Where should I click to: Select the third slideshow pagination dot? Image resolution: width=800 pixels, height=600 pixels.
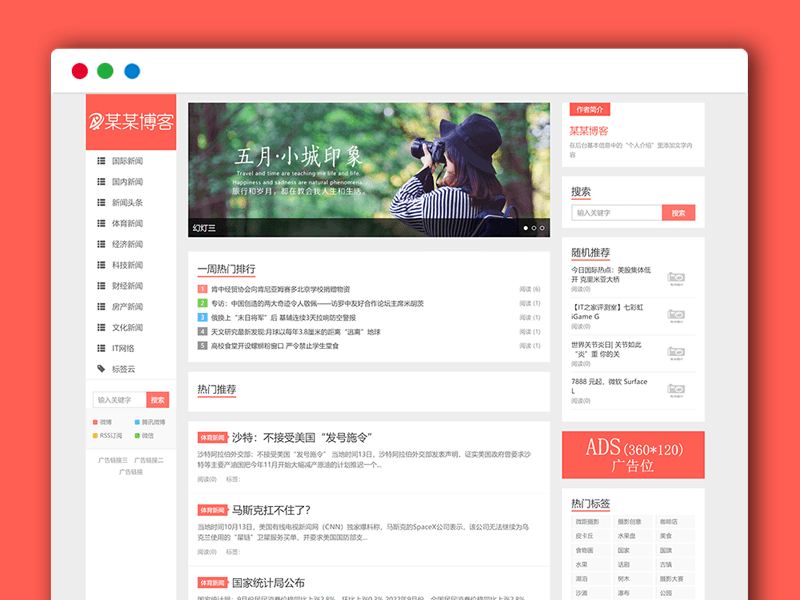click(x=542, y=228)
